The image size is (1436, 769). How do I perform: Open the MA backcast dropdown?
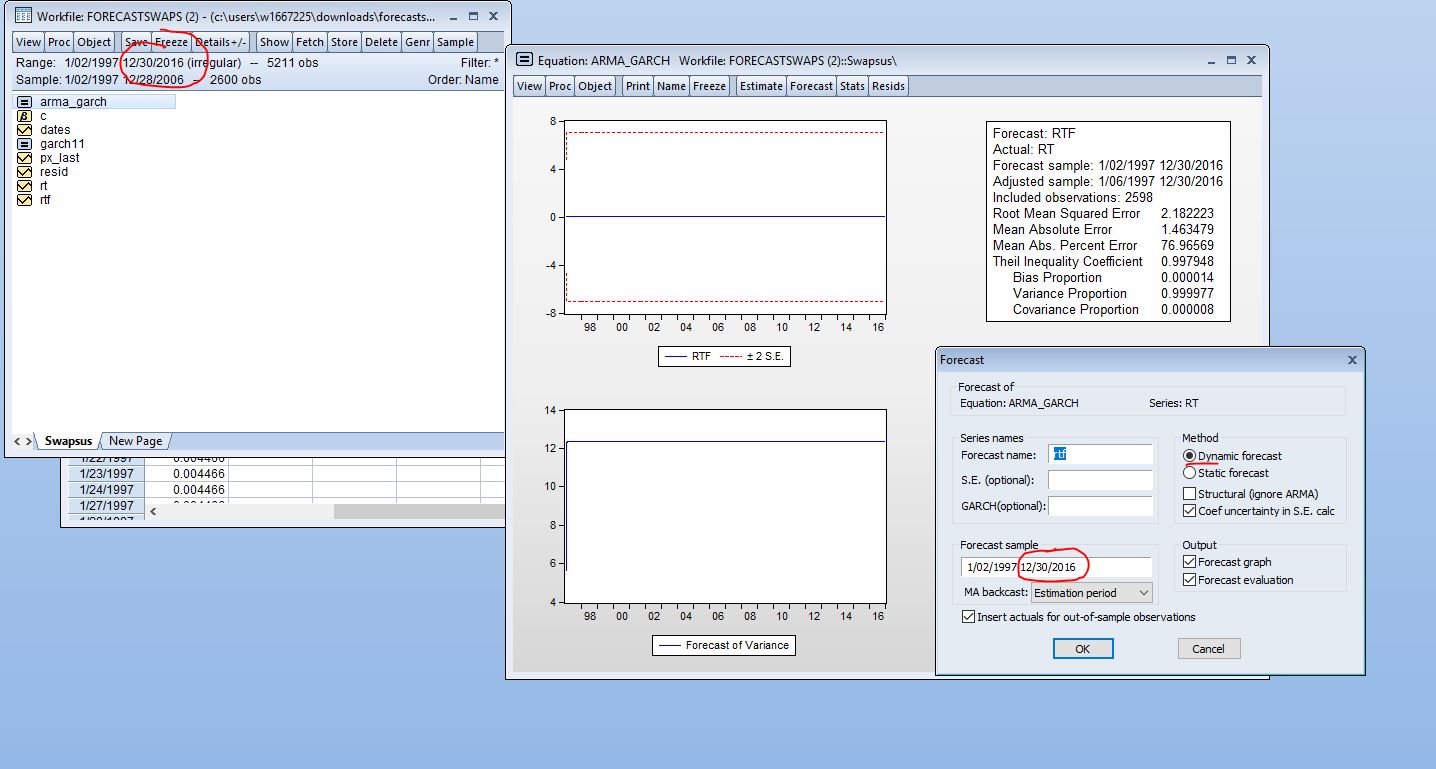coord(1092,593)
